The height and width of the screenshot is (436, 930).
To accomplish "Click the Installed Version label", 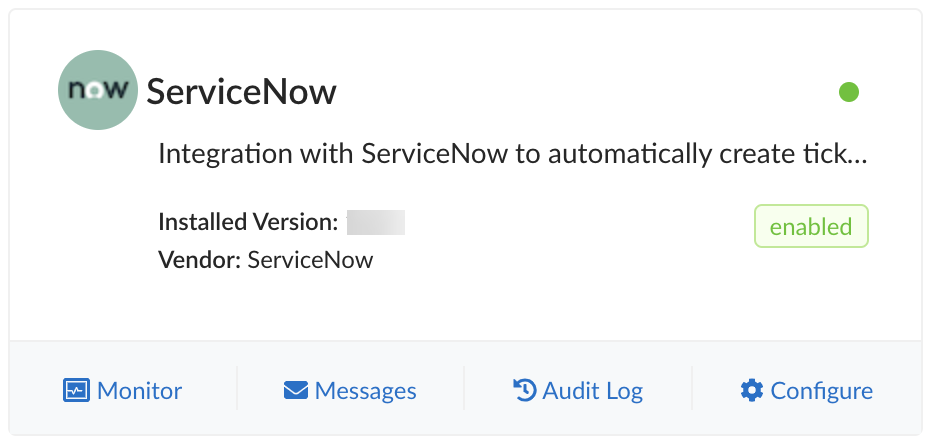I will (248, 222).
